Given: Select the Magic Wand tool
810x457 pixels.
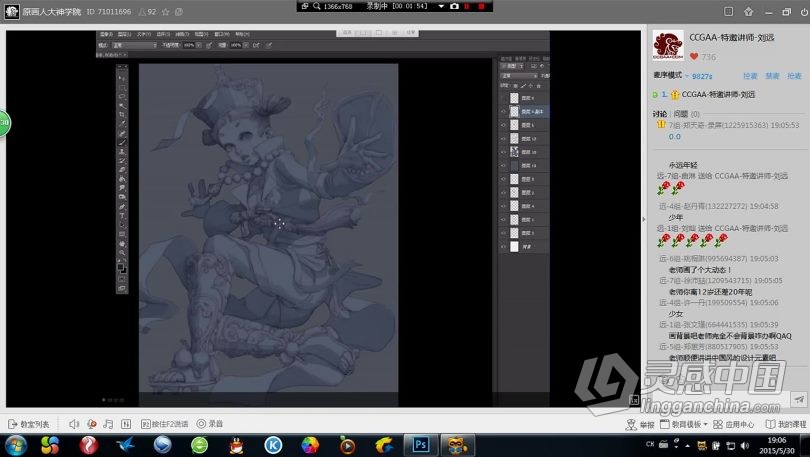Looking at the screenshot, I should click(x=122, y=105).
